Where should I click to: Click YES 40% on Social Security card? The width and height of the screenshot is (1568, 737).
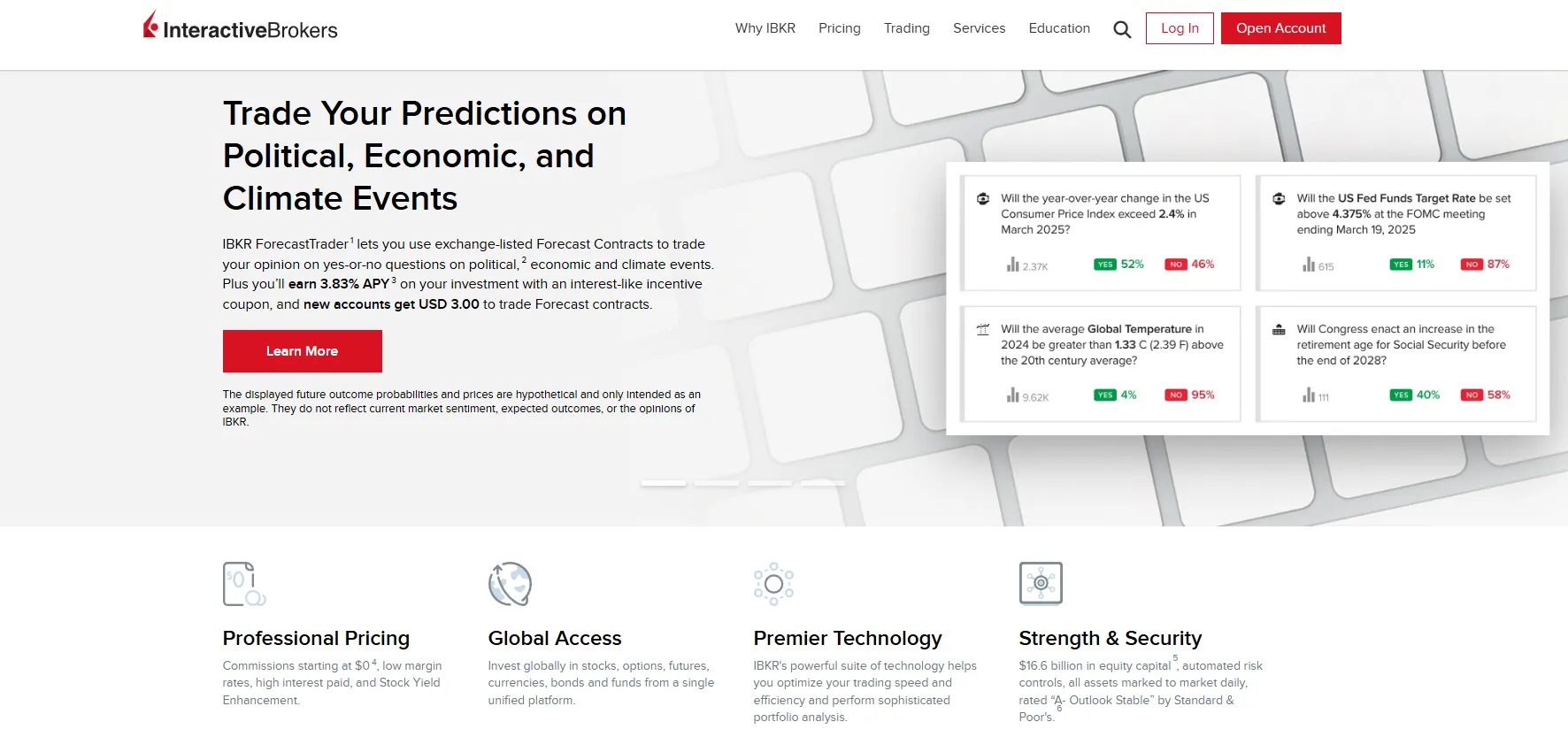click(x=1415, y=395)
